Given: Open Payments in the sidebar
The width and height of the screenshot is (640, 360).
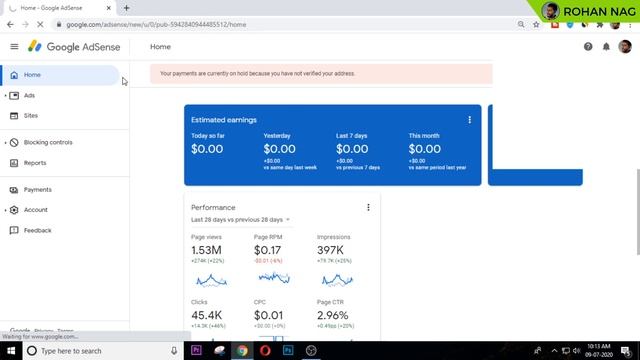Looking at the screenshot, I should click(38, 190).
